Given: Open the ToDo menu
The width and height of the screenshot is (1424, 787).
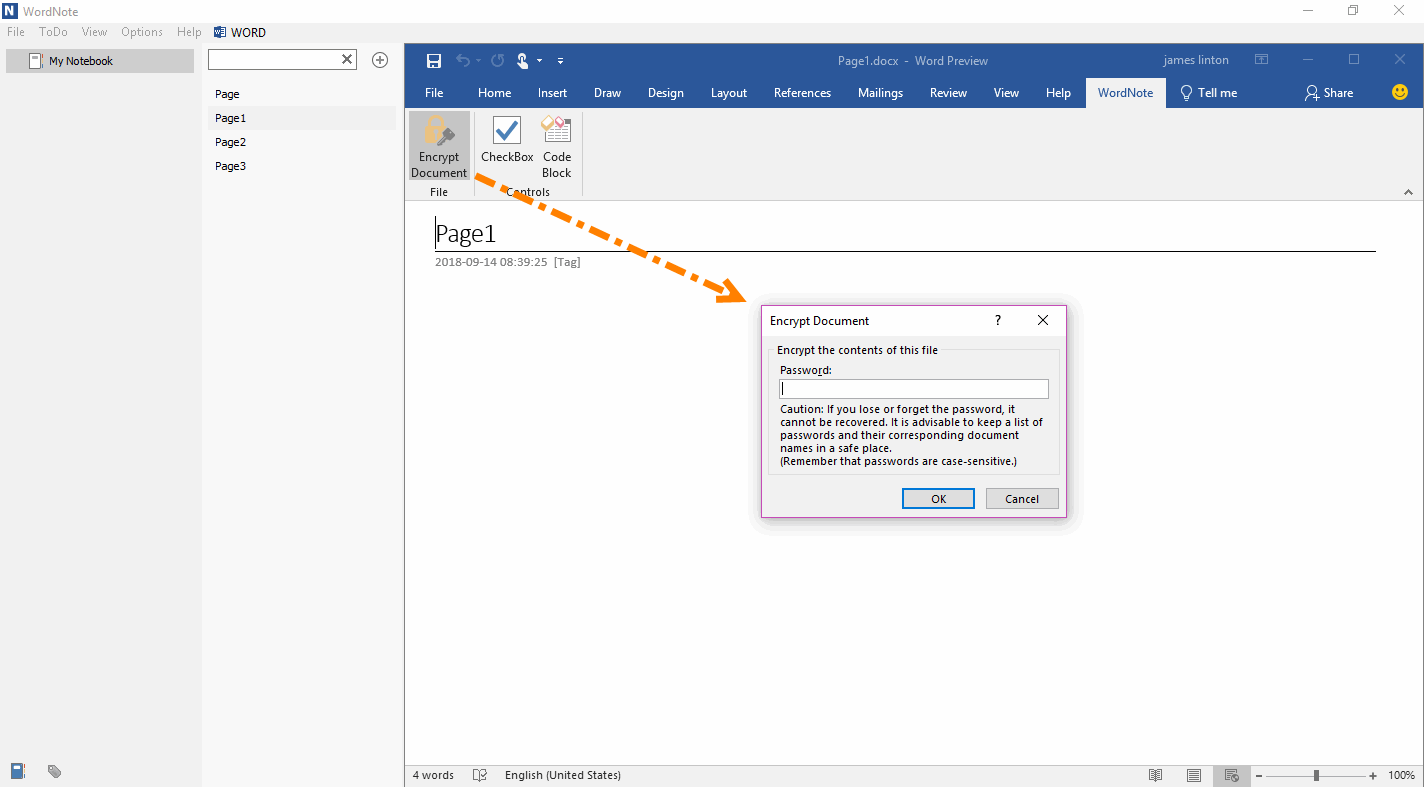Looking at the screenshot, I should click(x=53, y=32).
